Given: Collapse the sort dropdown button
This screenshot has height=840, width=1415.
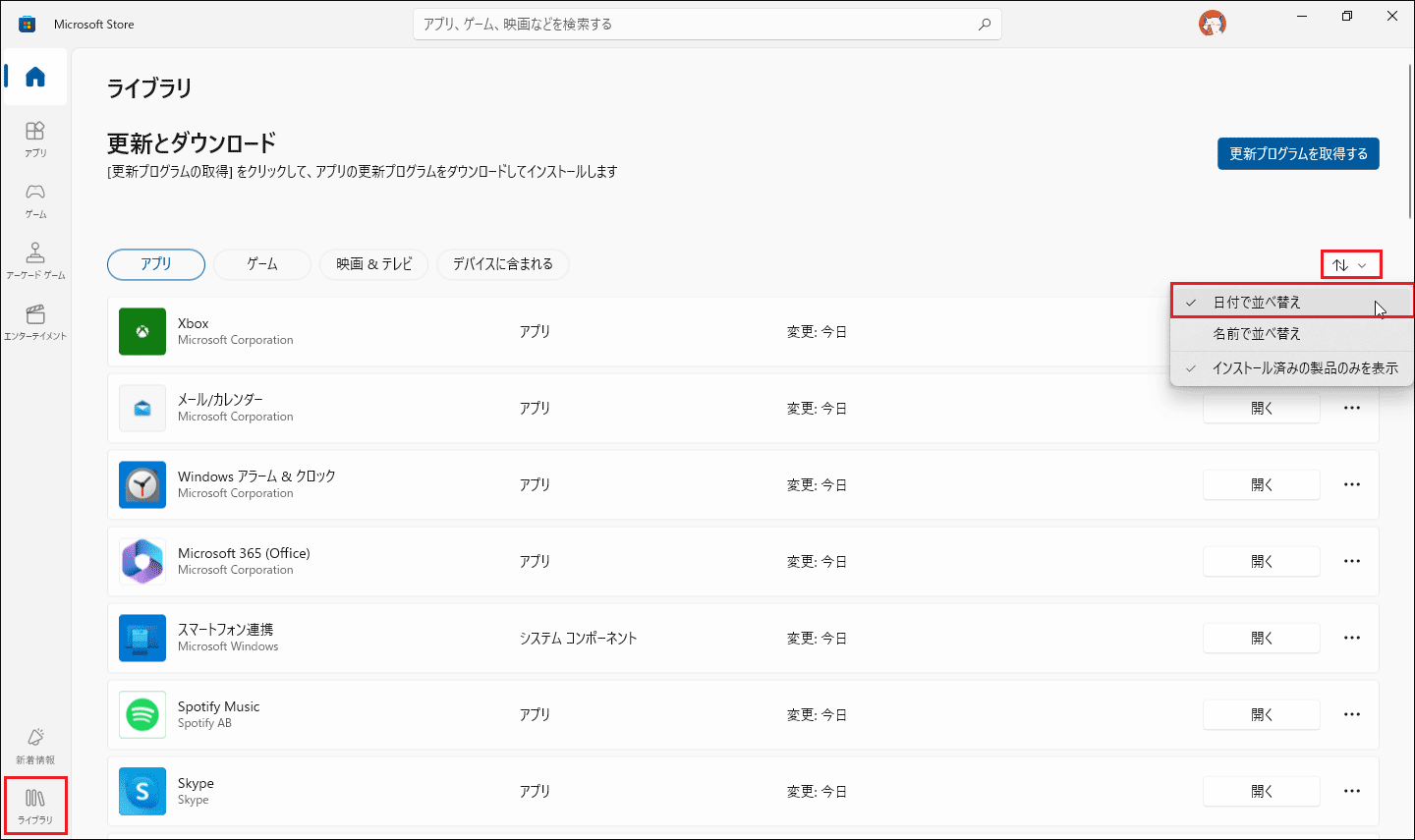Looking at the screenshot, I should click(1350, 265).
